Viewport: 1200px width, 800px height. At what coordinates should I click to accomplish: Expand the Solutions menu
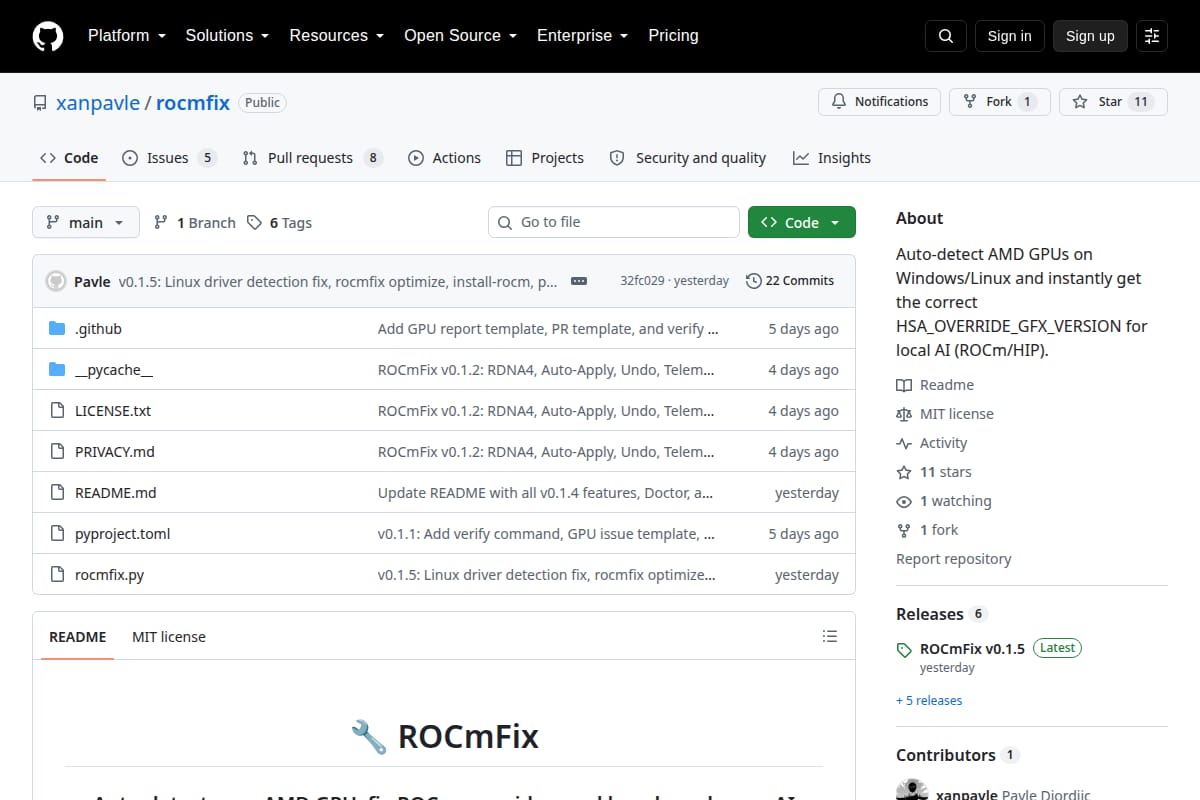[x=227, y=36]
